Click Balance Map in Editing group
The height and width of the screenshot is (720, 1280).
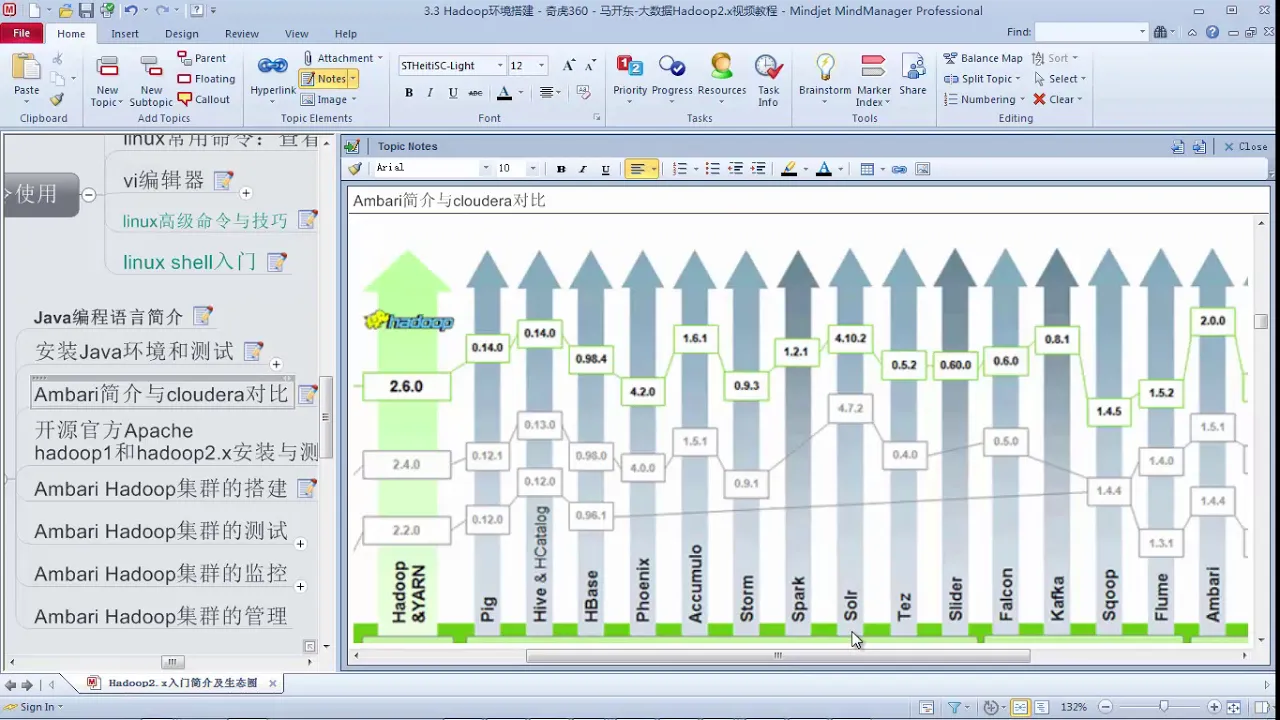tap(983, 58)
